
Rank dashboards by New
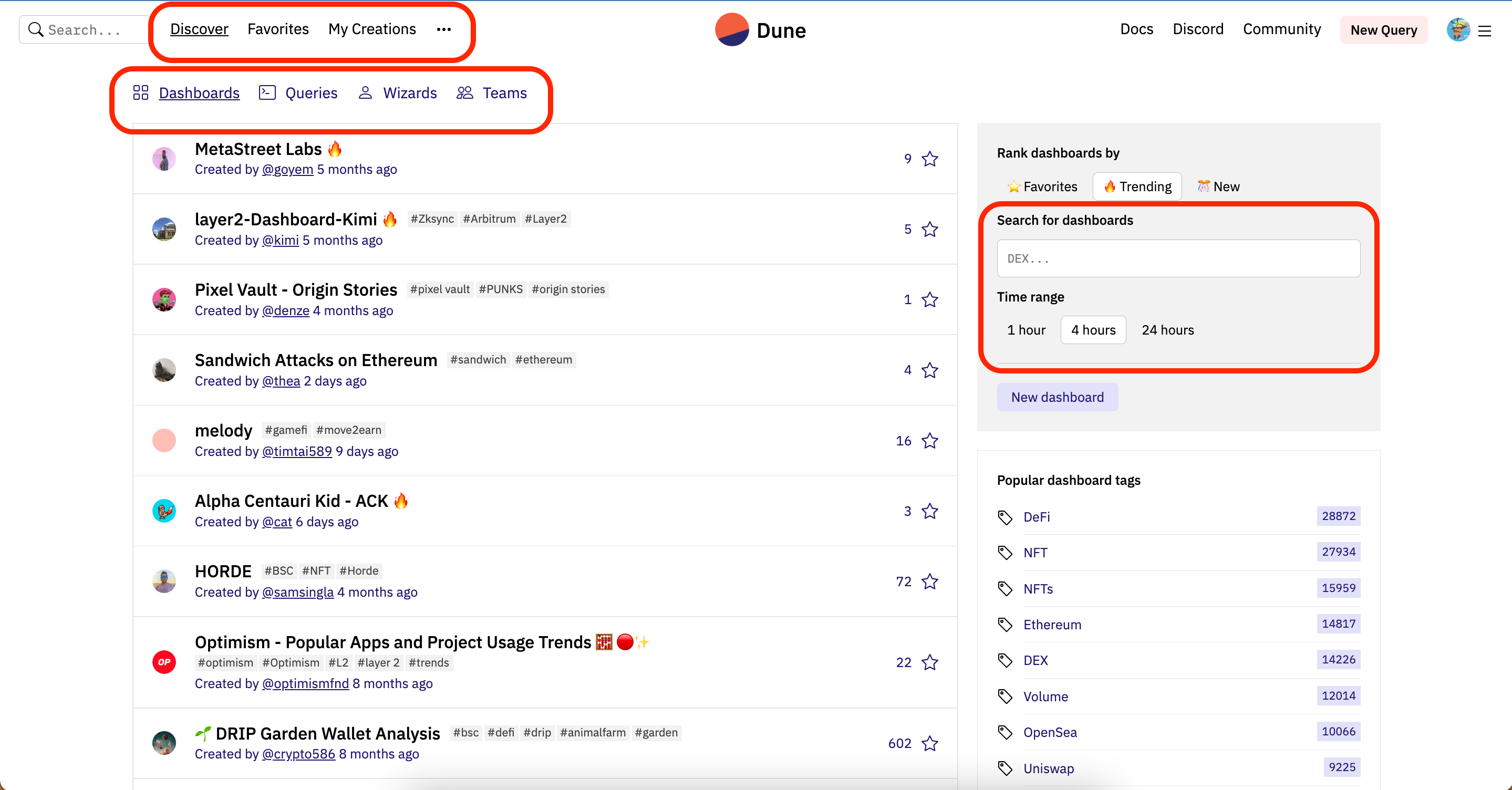coord(1218,186)
